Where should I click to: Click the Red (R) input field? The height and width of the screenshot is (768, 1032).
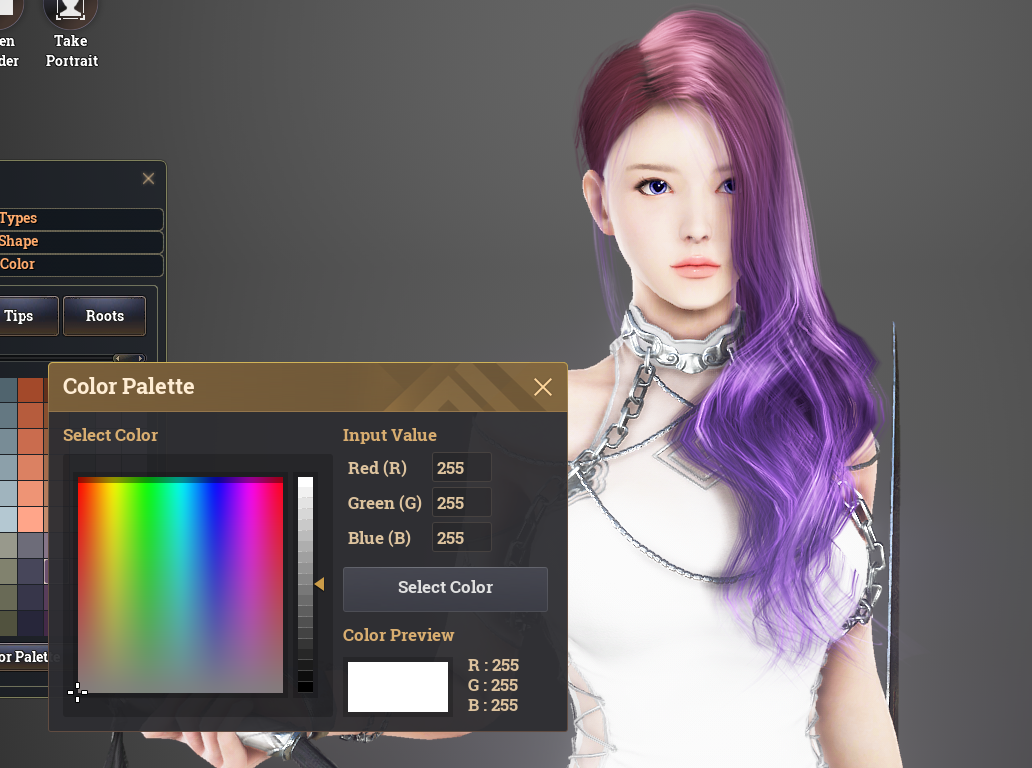(x=461, y=468)
